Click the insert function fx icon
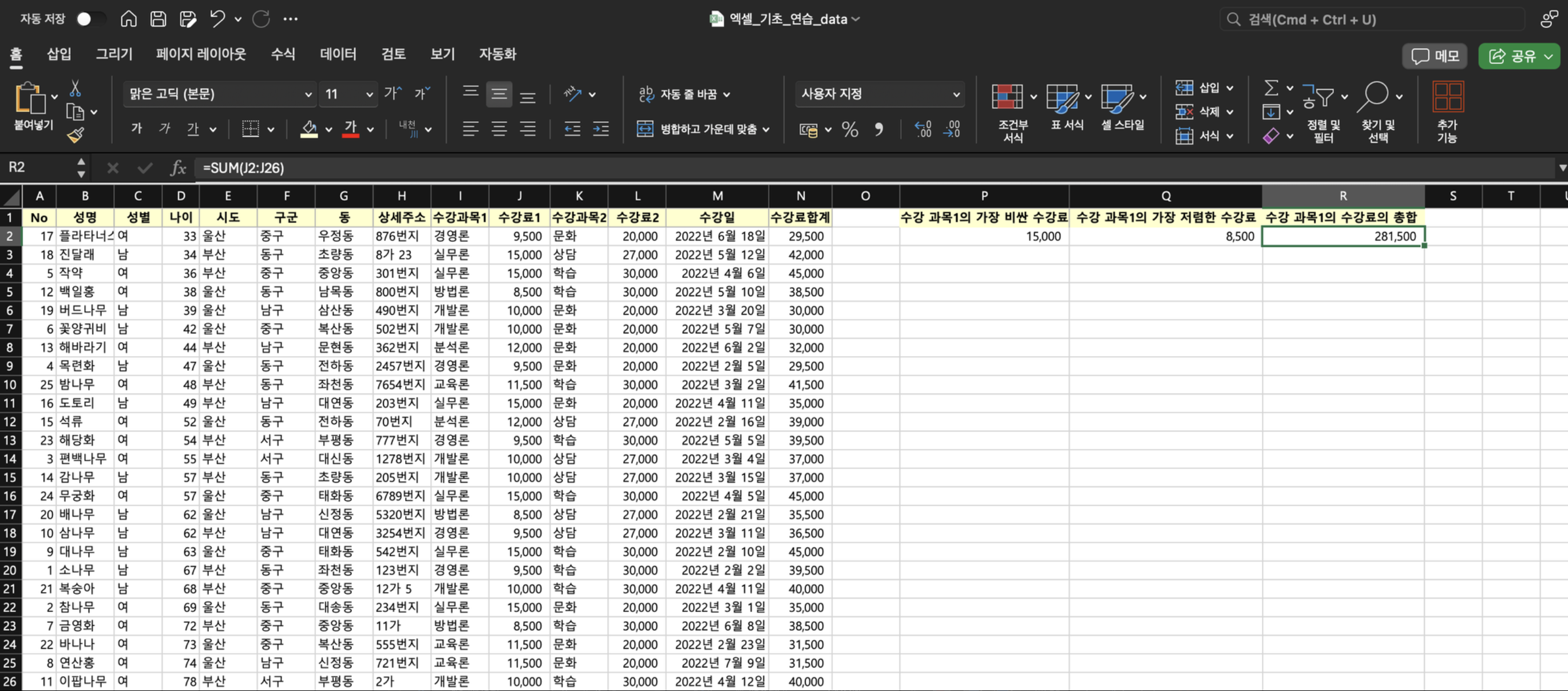 click(178, 168)
